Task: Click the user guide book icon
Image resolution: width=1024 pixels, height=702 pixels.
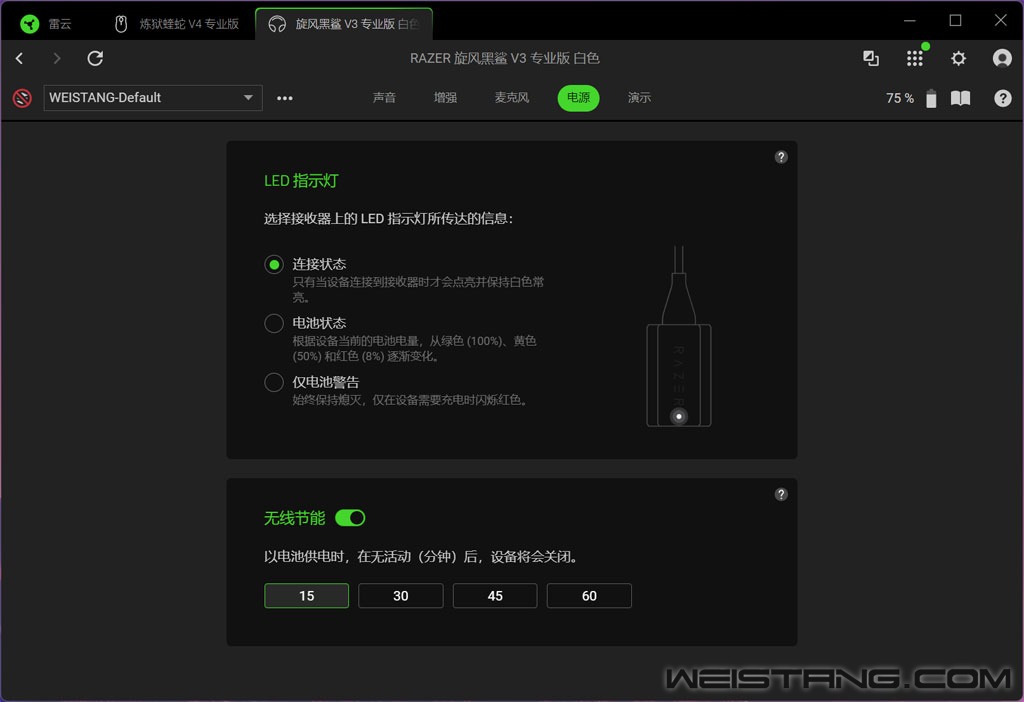Action: [x=960, y=98]
